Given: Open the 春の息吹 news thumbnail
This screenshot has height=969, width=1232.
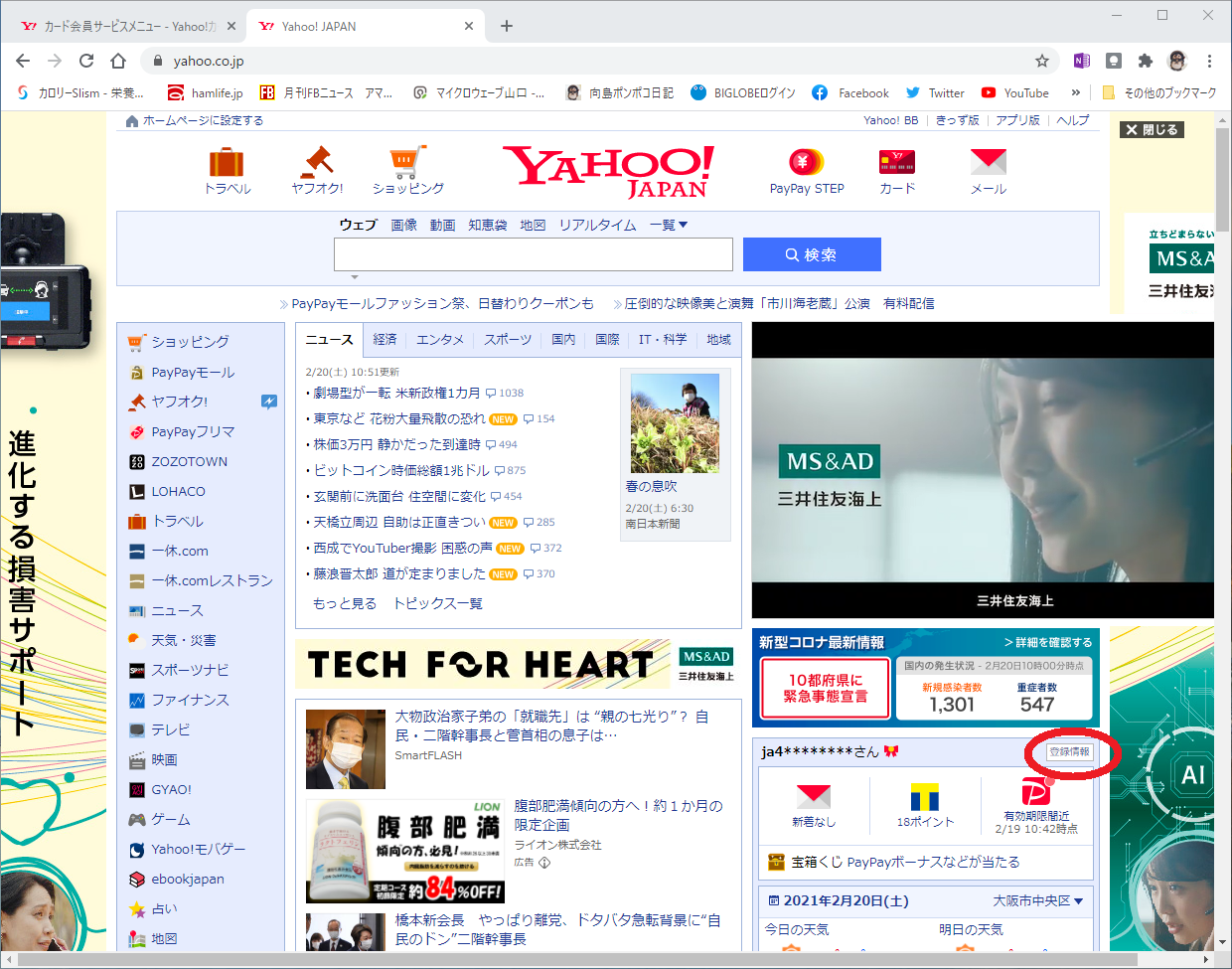Looking at the screenshot, I should pyautogui.click(x=675, y=424).
